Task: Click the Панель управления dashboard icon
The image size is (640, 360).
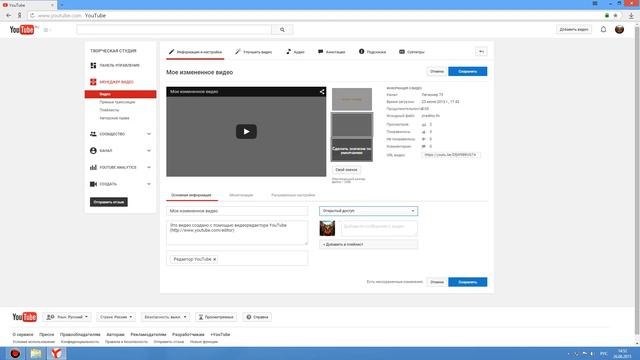Action: pos(93,65)
